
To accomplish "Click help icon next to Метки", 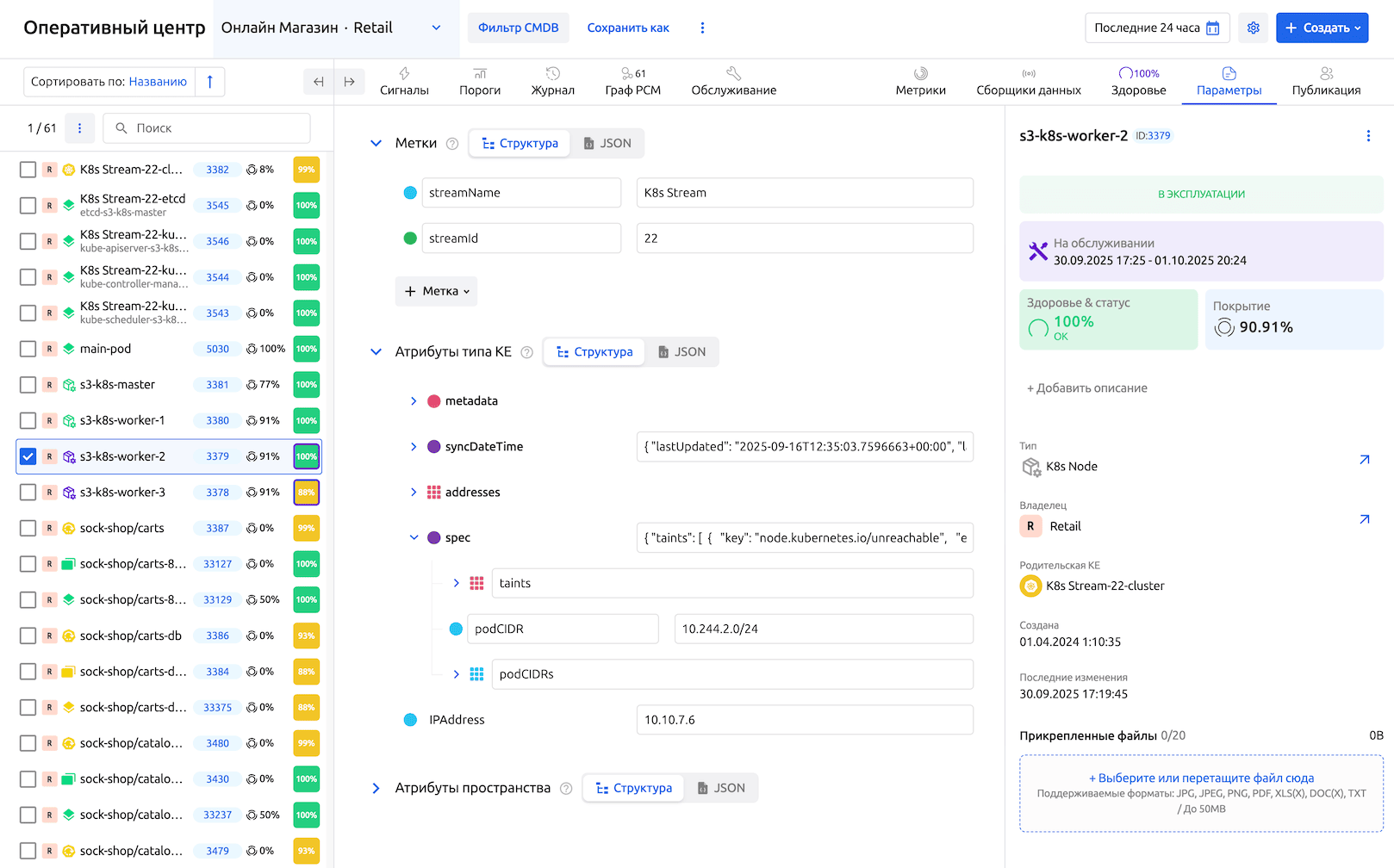I will pyautogui.click(x=452, y=144).
